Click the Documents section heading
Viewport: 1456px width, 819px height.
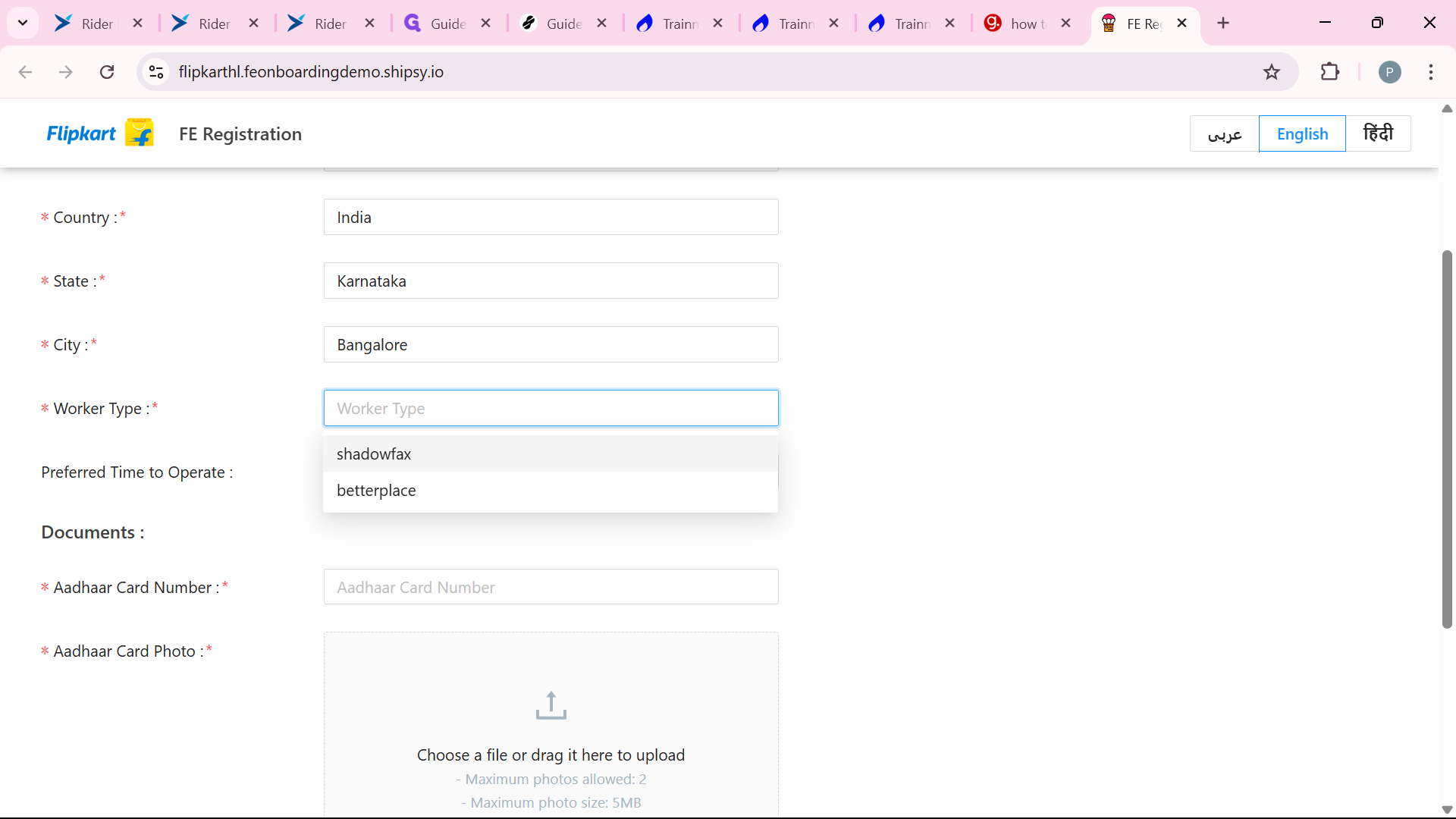[93, 532]
